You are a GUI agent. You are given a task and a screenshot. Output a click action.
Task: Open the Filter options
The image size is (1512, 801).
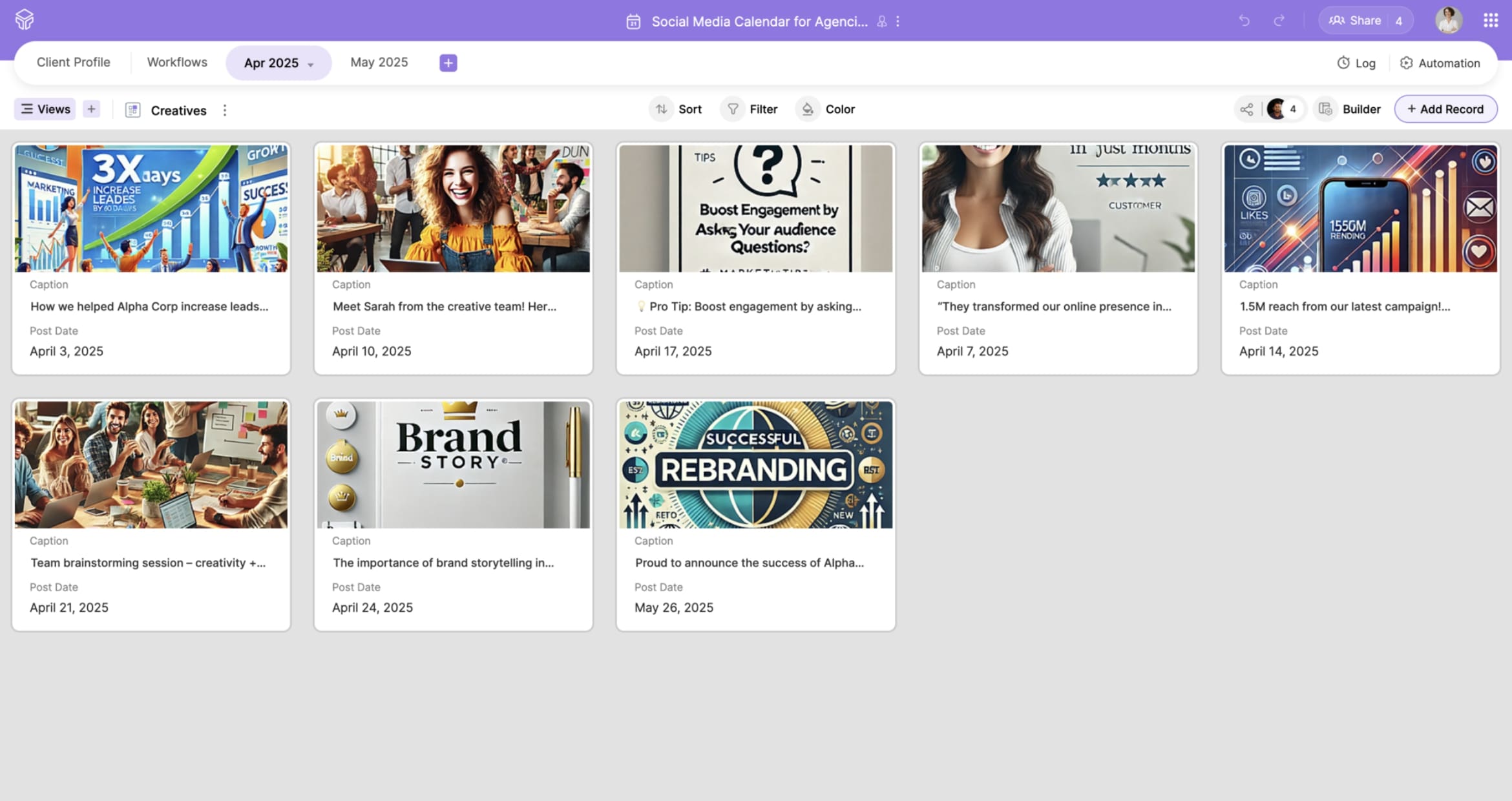pos(751,109)
